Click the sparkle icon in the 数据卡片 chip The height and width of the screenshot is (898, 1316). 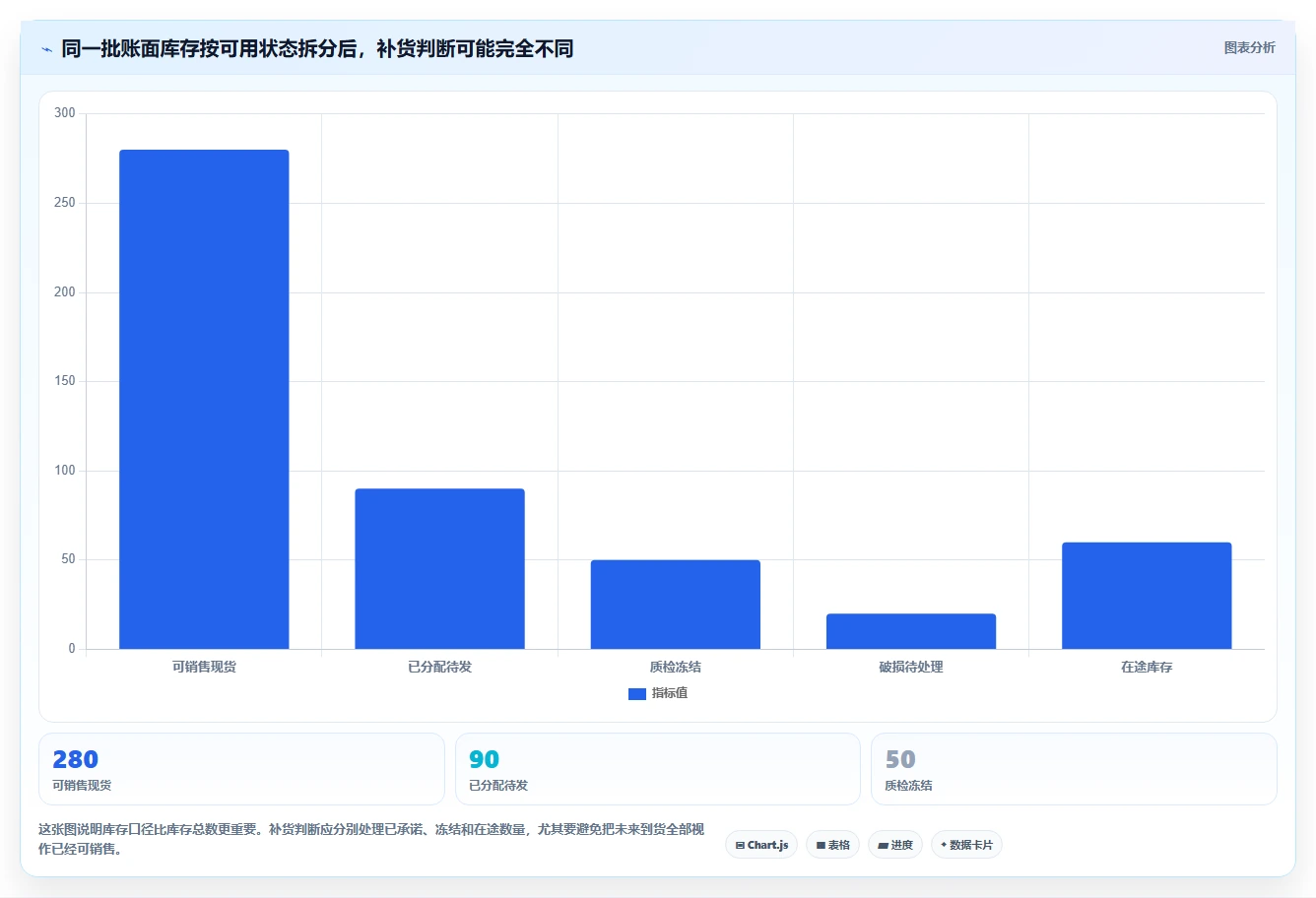click(944, 845)
